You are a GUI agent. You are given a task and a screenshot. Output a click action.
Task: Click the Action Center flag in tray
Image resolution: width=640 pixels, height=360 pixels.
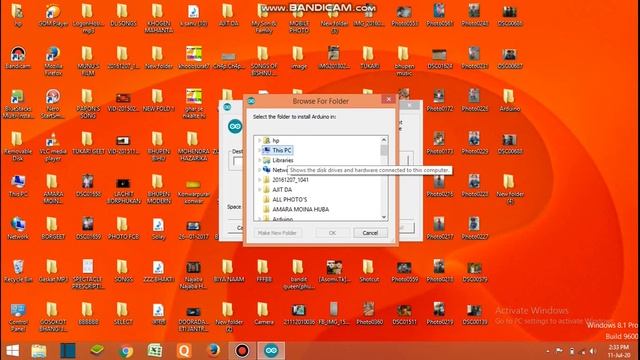tap(559, 351)
